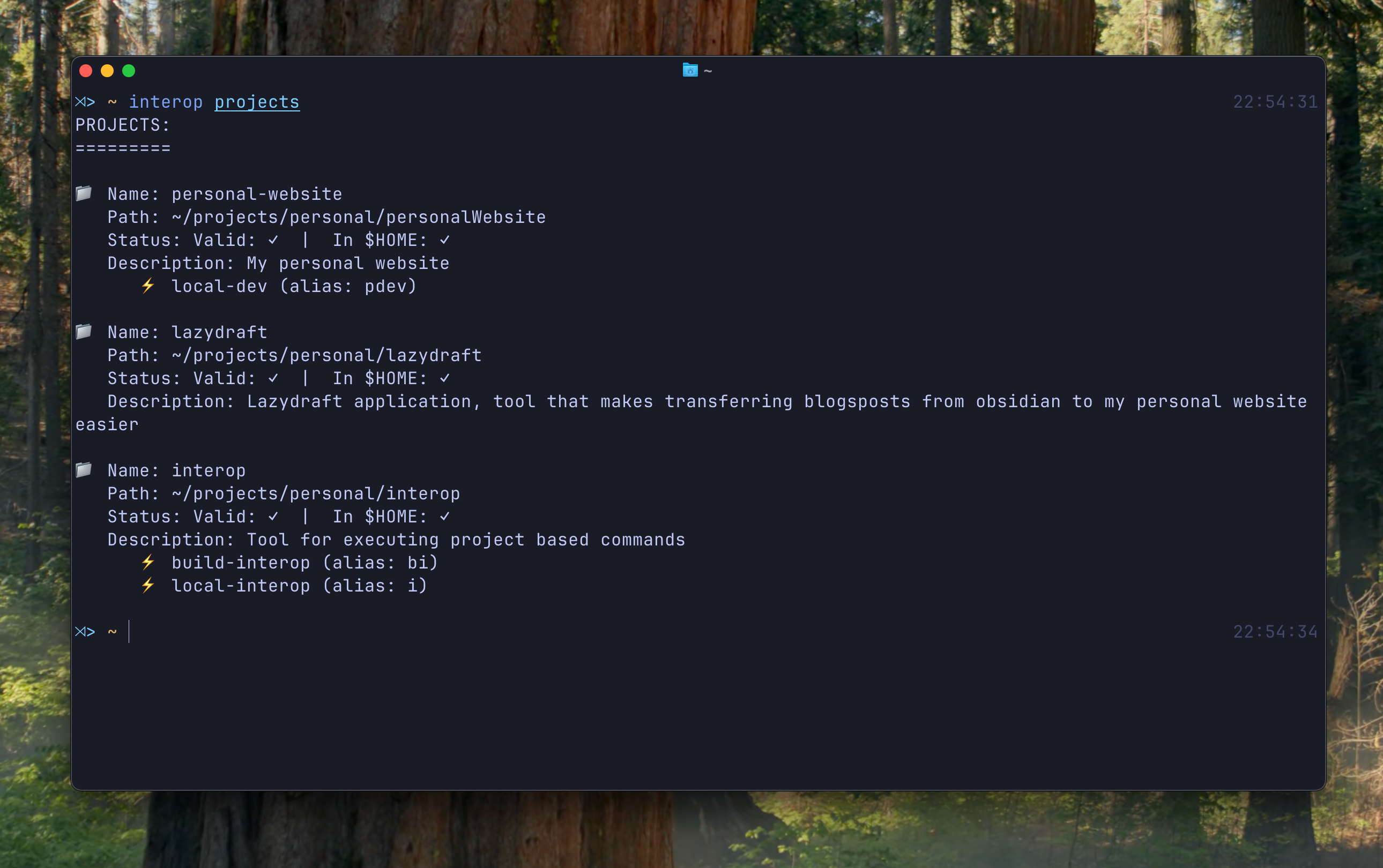Click the Valid checkmark for personal-website

coord(273,240)
